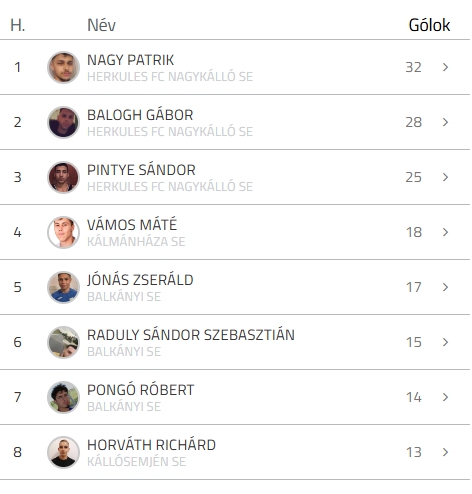Click Balogh Gábor's avatar picture
The height and width of the screenshot is (494, 472).
[x=63, y=122]
